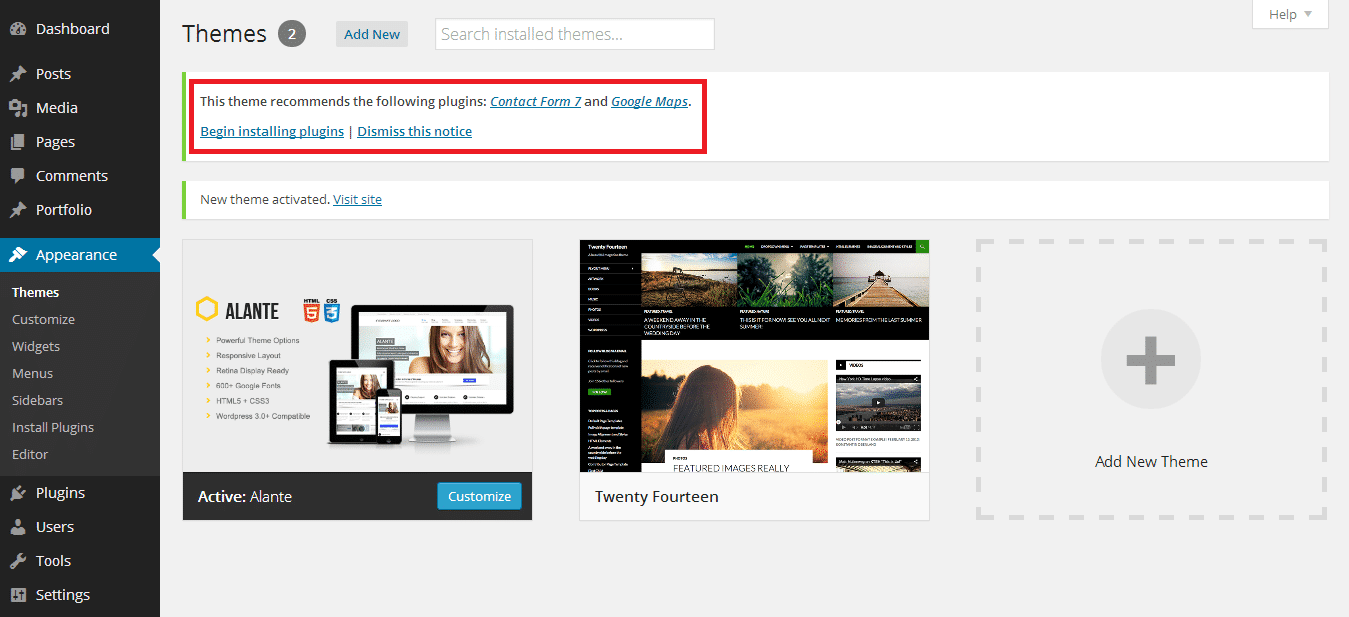Open the Editor submenu item
The height and width of the screenshot is (617, 1349).
pyautogui.click(x=30, y=454)
